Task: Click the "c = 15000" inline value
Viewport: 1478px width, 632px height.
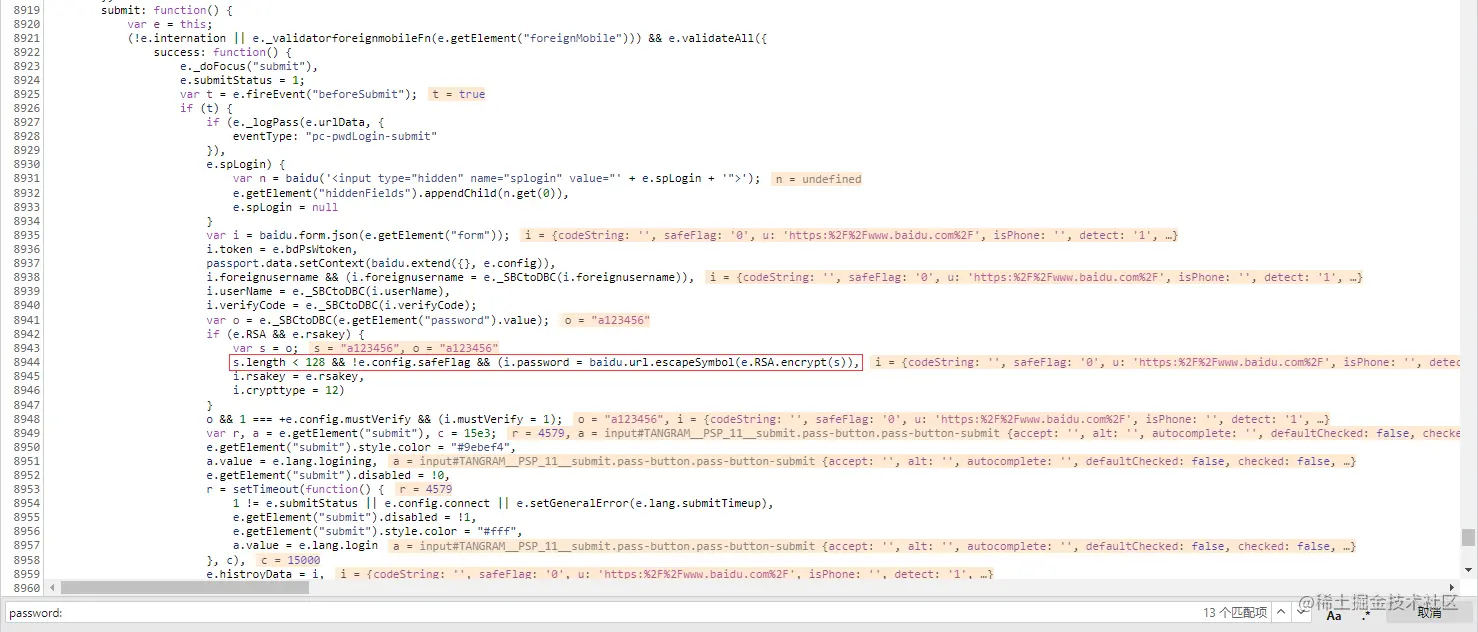Action: [x=290, y=560]
